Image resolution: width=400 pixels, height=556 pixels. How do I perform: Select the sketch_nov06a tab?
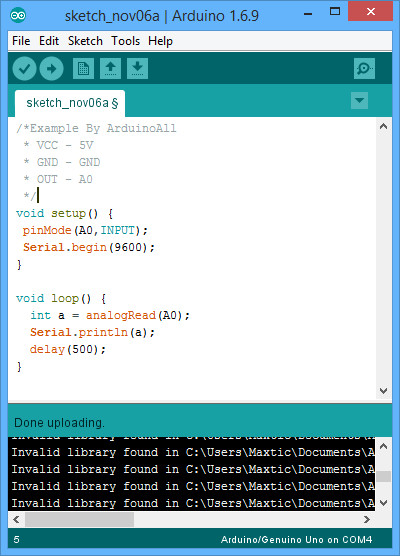pyautogui.click(x=70, y=103)
